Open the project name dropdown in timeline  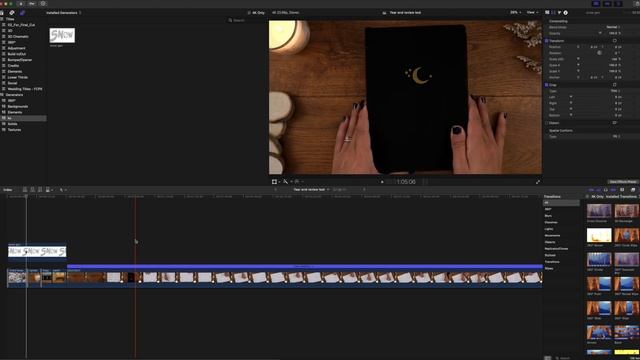(311, 189)
